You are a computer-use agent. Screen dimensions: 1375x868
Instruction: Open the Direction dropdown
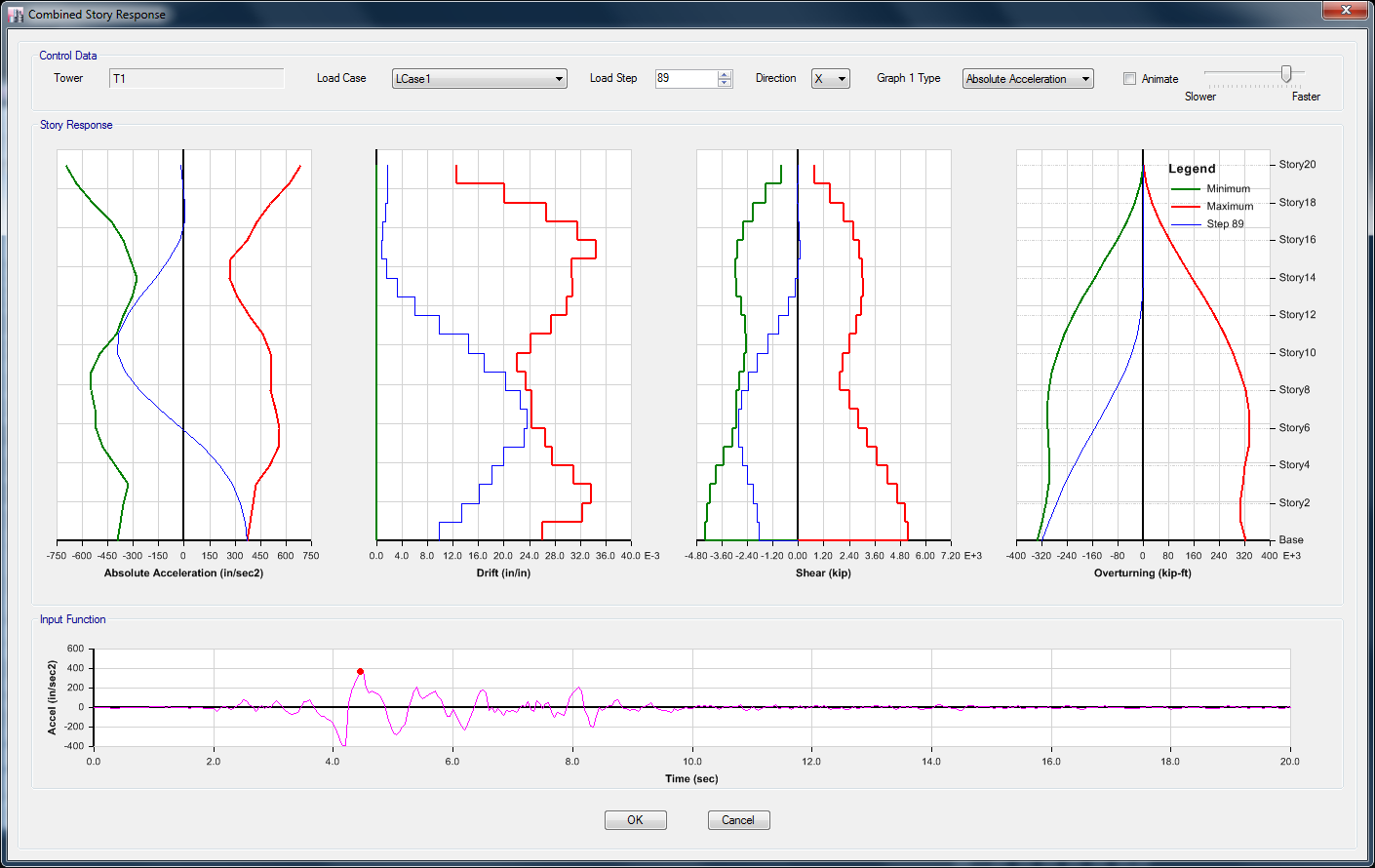(830, 79)
